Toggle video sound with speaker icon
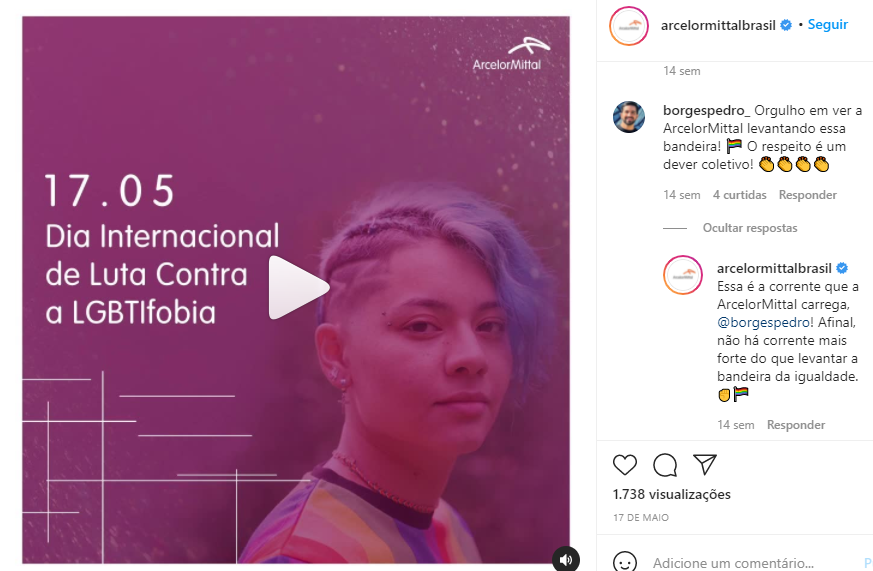 [x=566, y=559]
